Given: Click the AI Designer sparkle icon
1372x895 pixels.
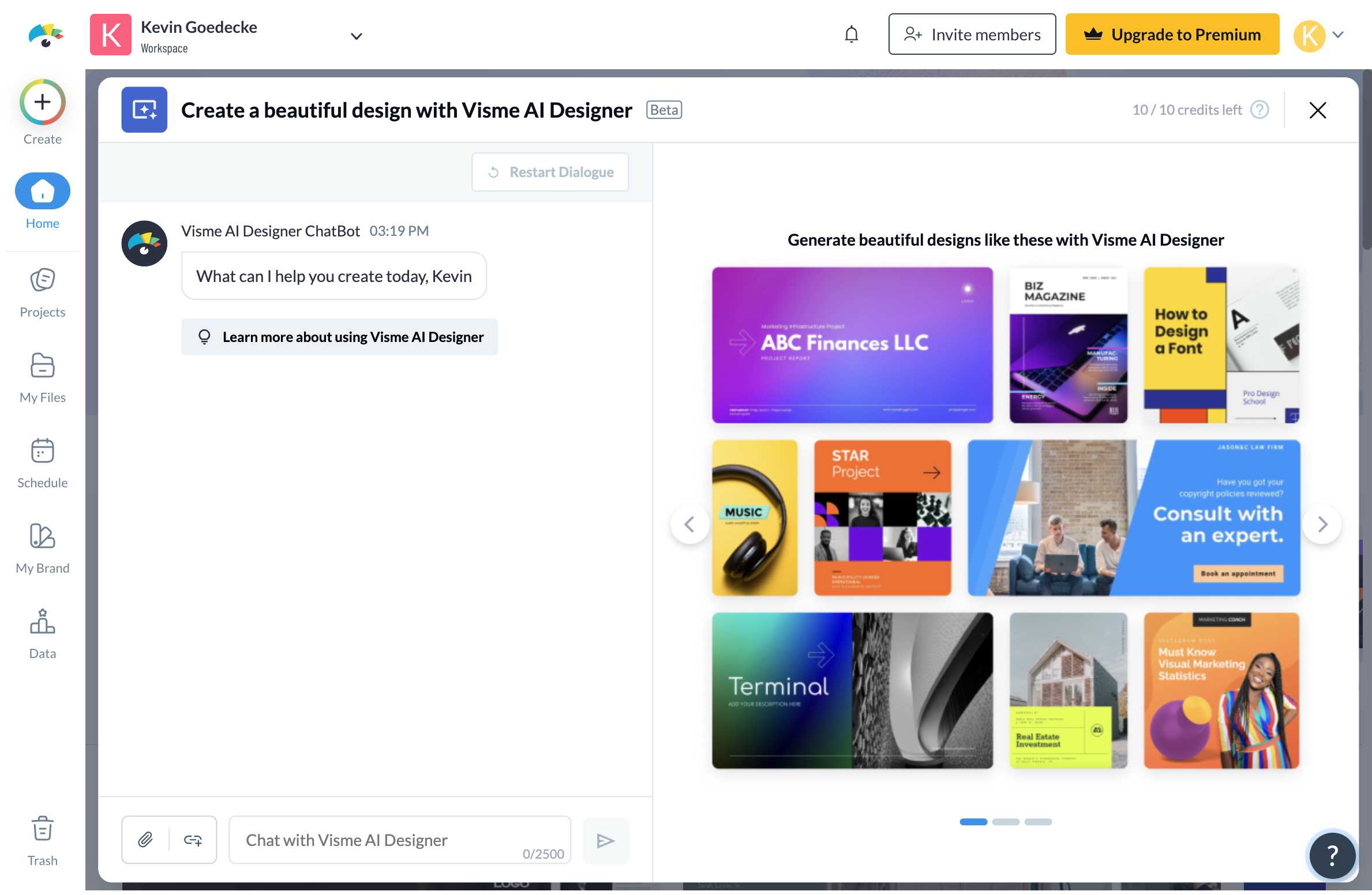Looking at the screenshot, I should 144,110.
